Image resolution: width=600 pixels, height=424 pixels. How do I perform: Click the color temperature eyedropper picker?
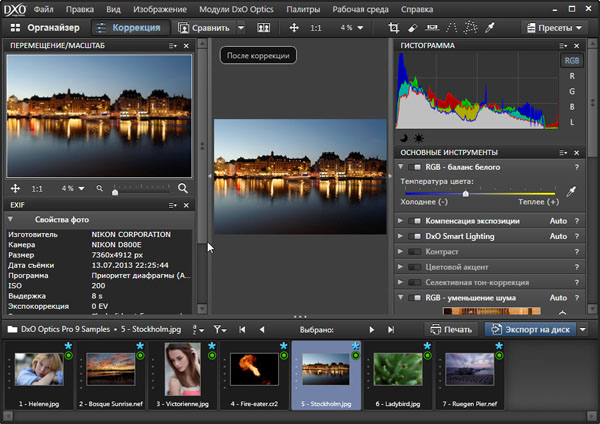pos(572,192)
